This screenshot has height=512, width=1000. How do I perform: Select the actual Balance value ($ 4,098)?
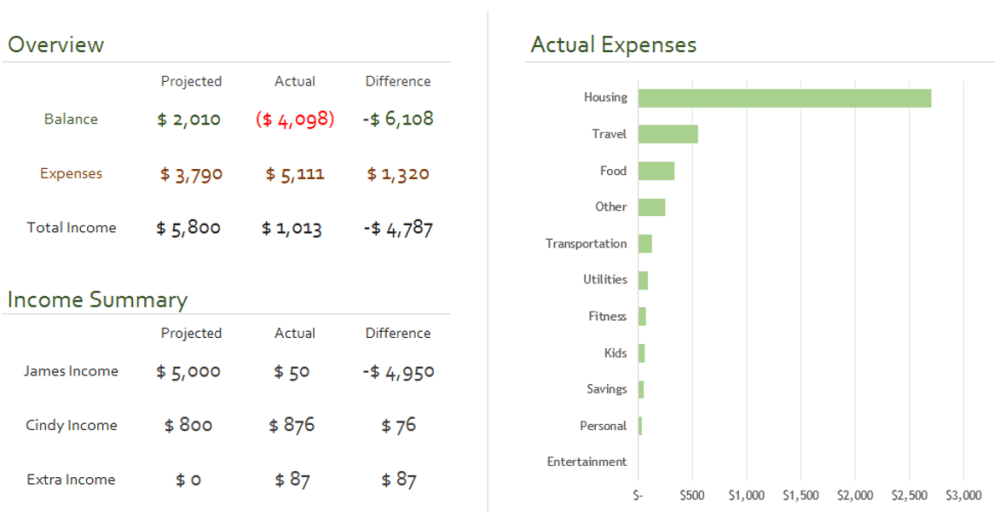tap(295, 119)
